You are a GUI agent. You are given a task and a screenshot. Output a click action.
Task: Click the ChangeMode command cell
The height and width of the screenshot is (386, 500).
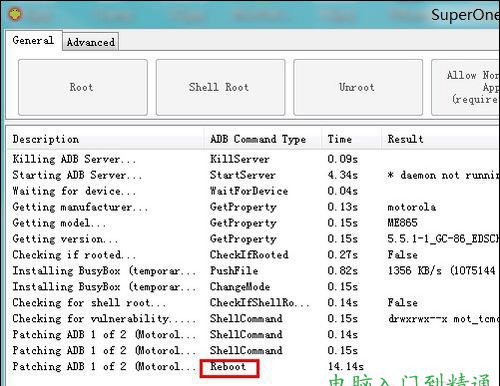pyautogui.click(x=240, y=287)
